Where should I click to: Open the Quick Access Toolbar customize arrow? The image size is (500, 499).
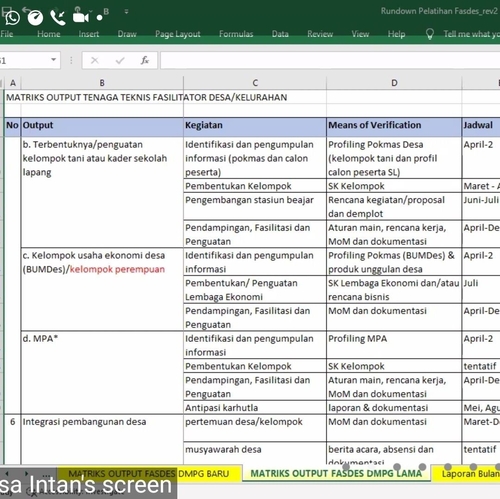point(126,11)
